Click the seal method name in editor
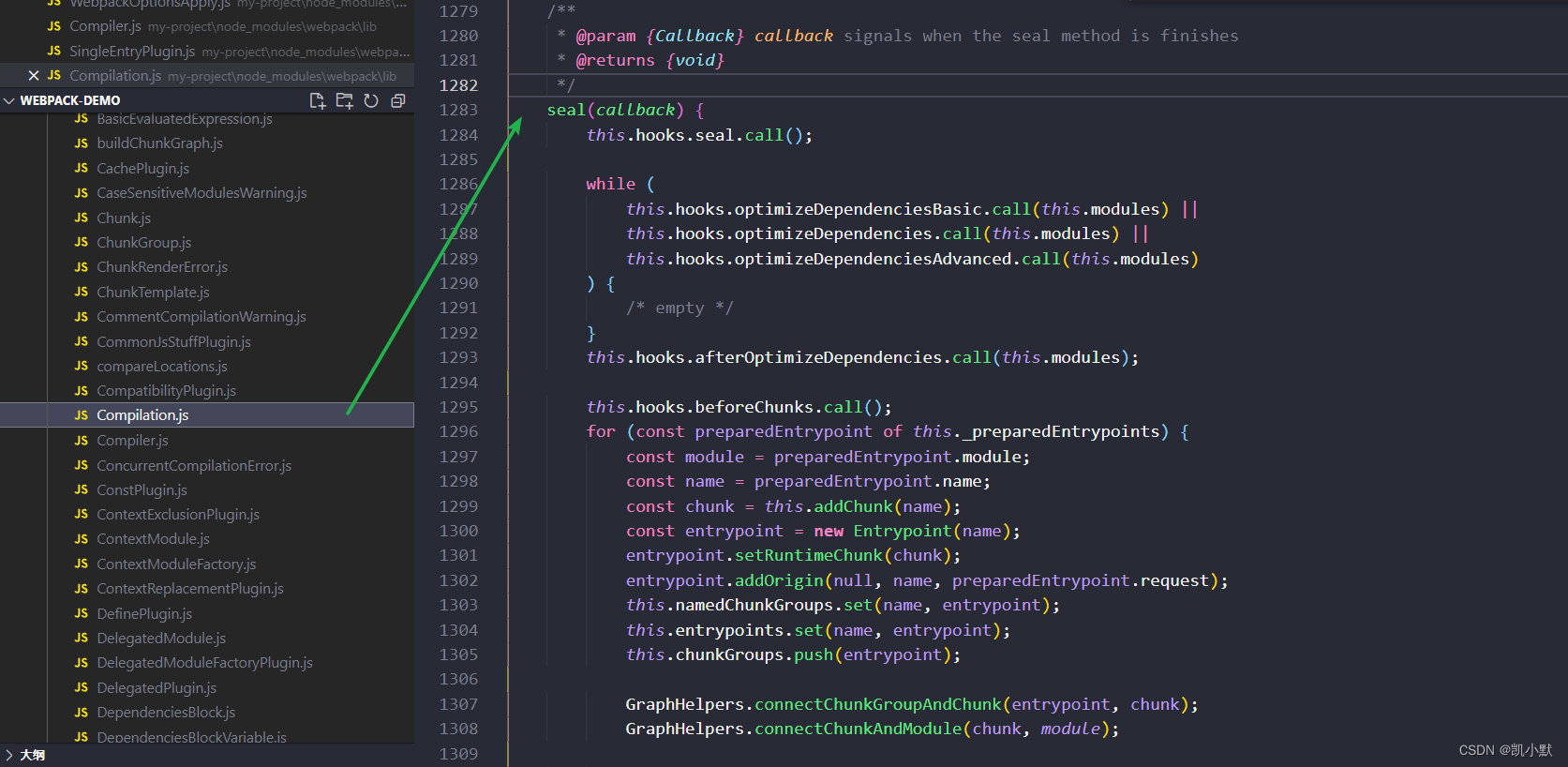This screenshot has width=1568, height=767. pos(566,110)
